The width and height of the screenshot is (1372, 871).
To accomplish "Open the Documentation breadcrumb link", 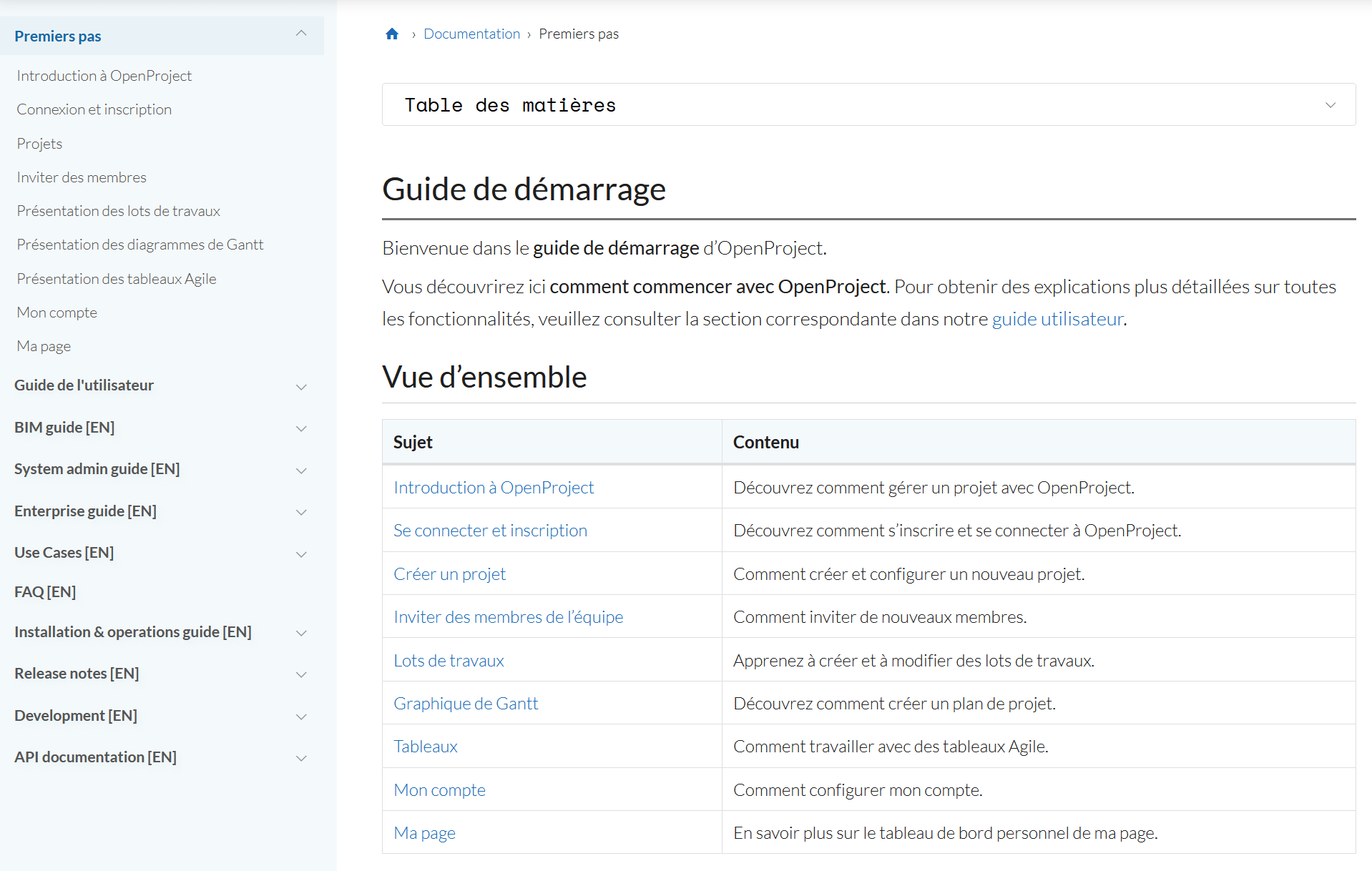I will (x=471, y=33).
